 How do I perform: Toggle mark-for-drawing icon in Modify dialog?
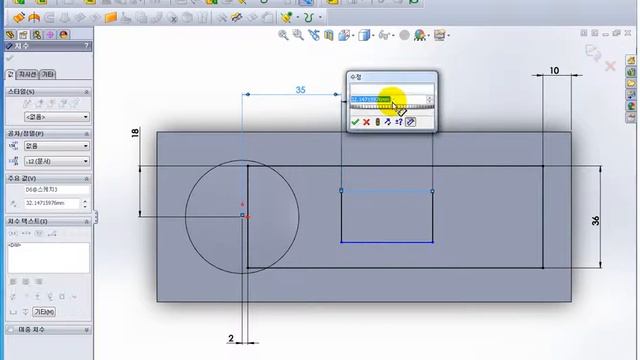click(x=410, y=122)
